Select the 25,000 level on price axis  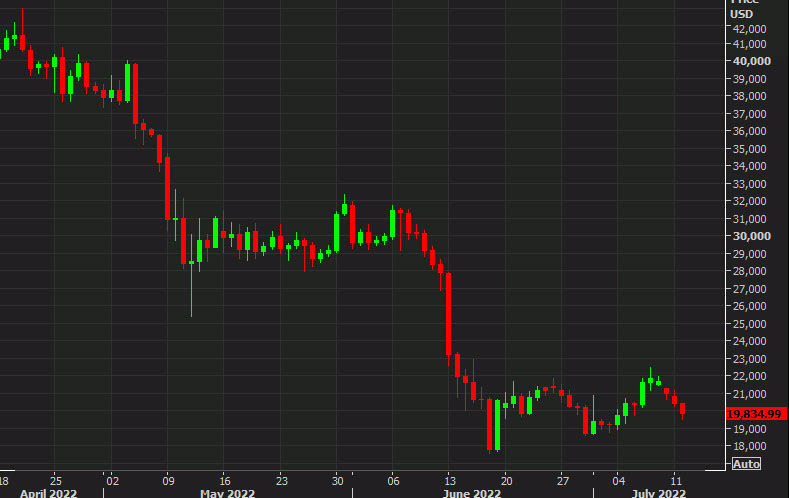(750, 324)
